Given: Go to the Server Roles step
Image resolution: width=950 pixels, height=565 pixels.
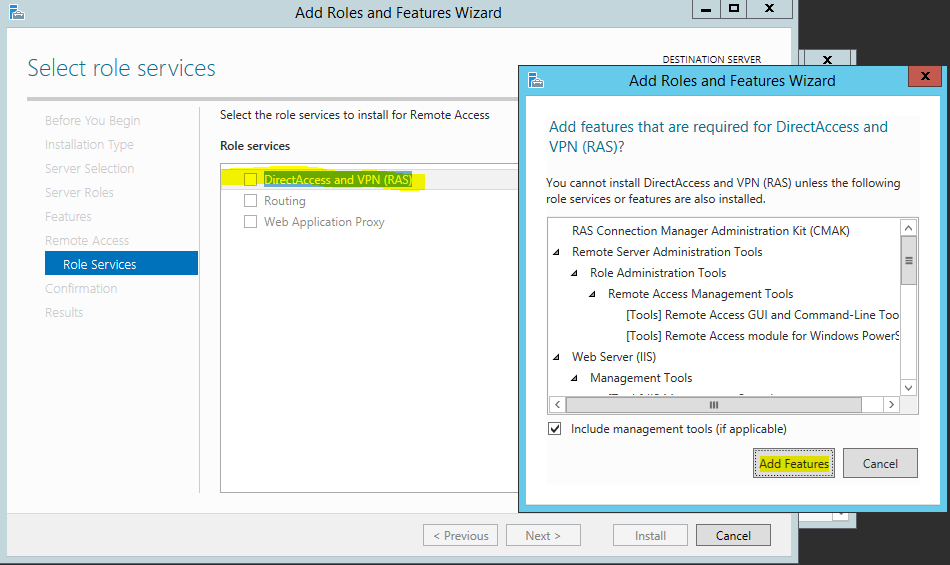Looking at the screenshot, I should 79,193.
